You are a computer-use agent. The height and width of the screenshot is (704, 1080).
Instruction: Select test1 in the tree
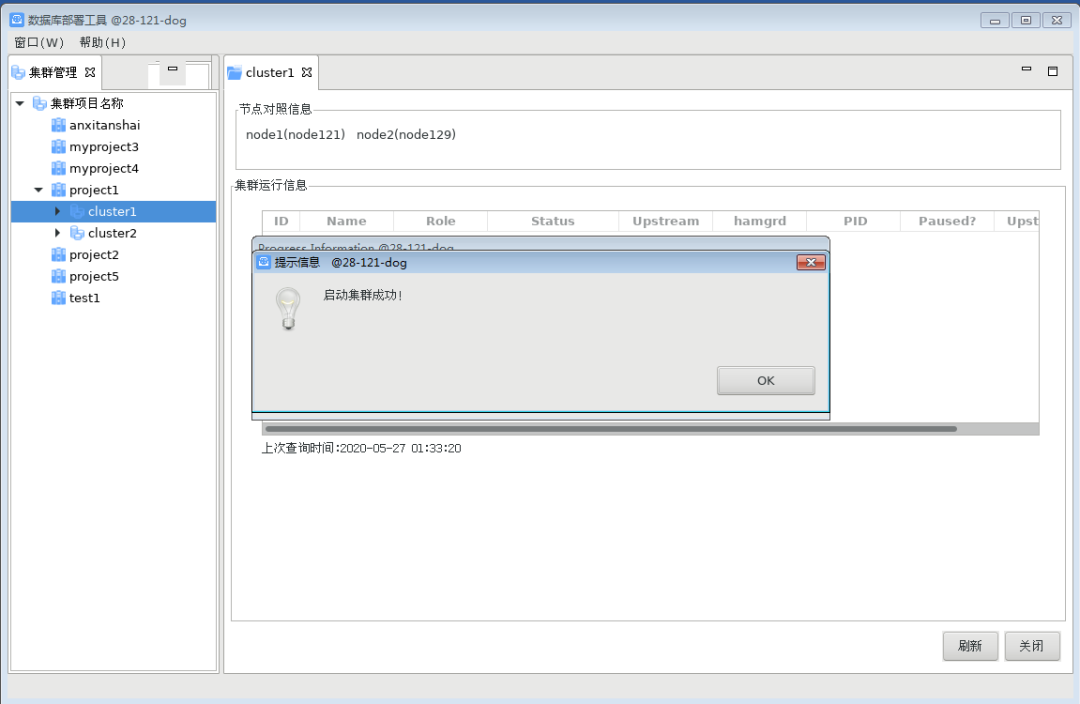click(85, 298)
